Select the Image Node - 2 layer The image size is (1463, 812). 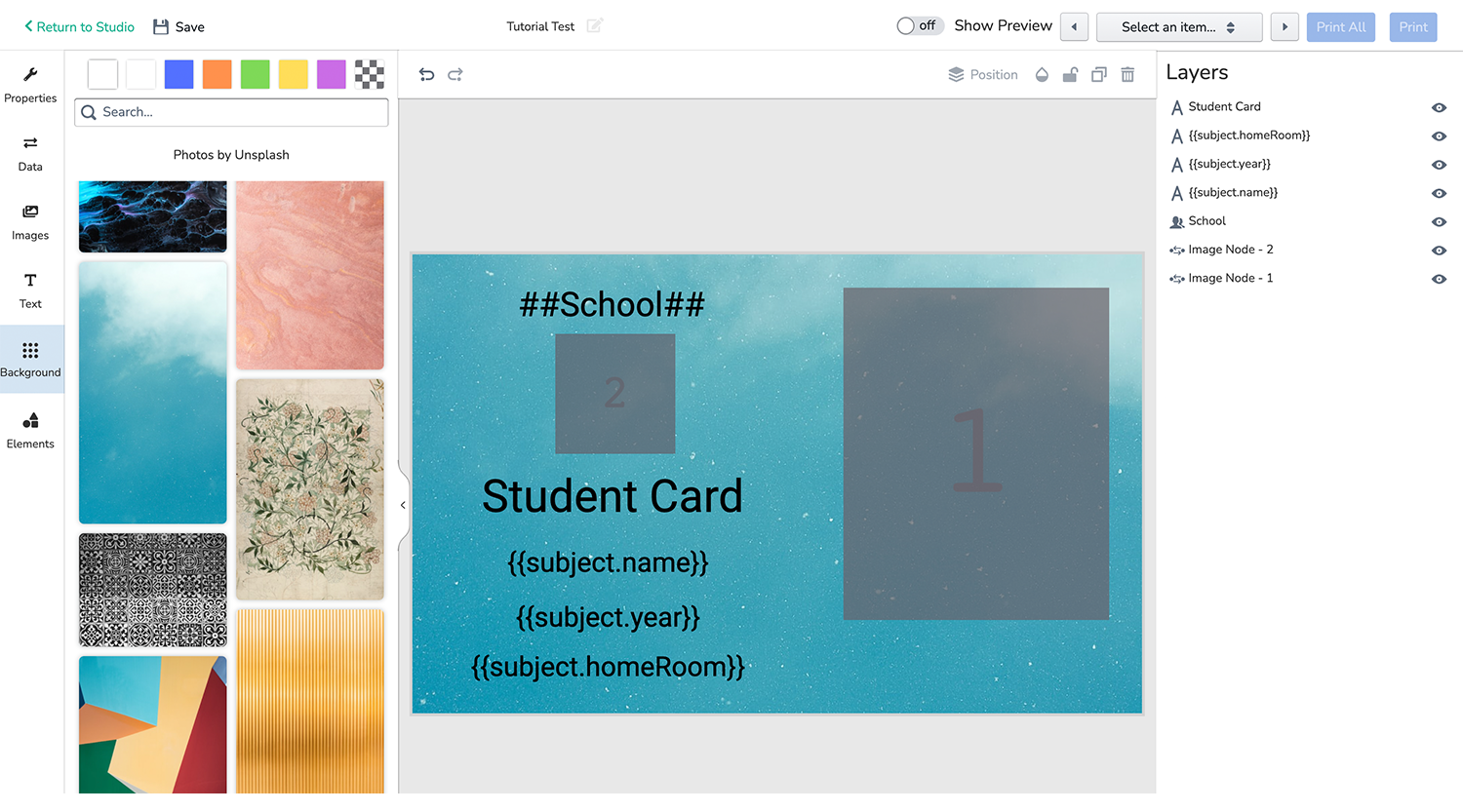pyautogui.click(x=1230, y=250)
